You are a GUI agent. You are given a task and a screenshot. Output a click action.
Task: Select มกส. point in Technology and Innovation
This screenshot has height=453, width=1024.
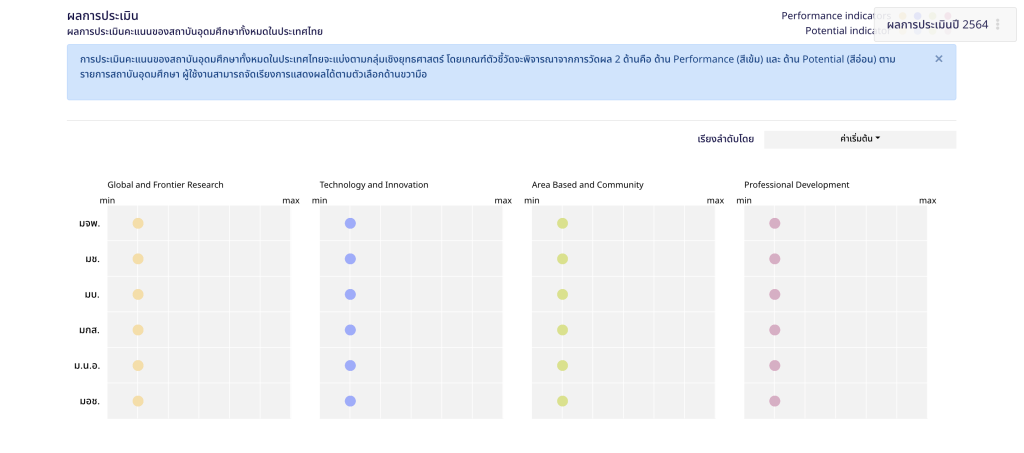click(x=350, y=330)
